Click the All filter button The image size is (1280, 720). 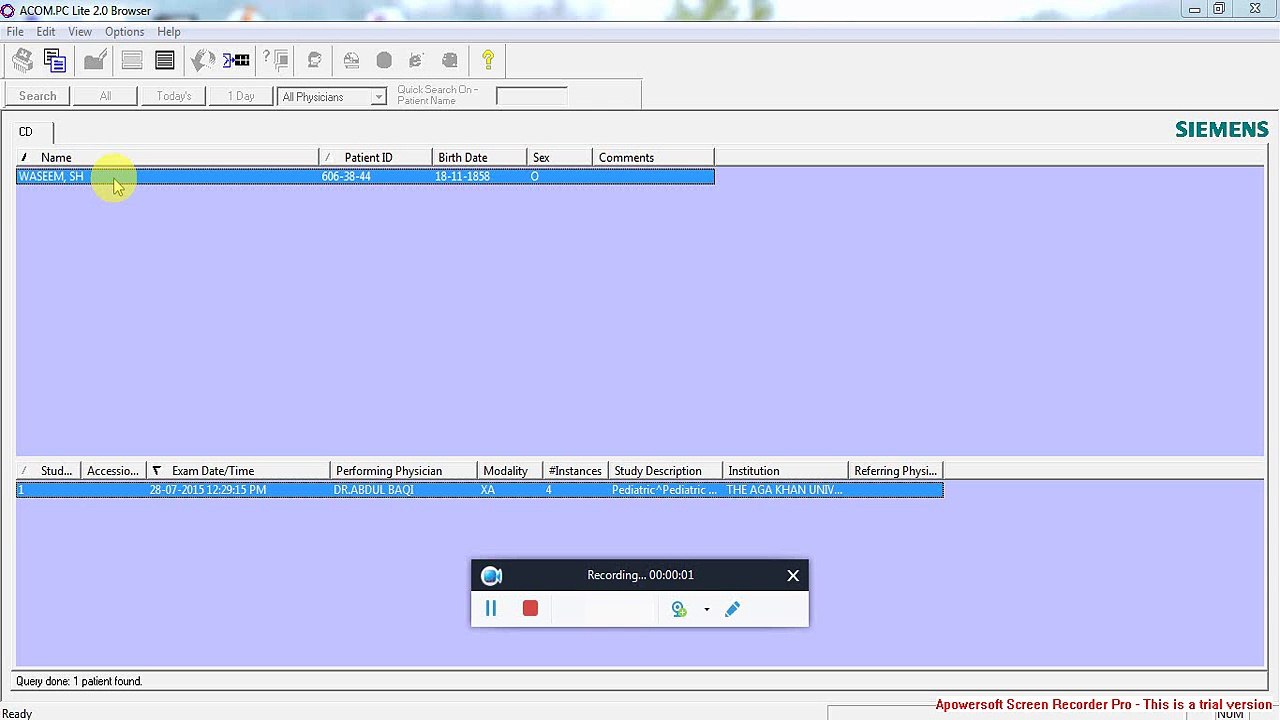coord(105,96)
